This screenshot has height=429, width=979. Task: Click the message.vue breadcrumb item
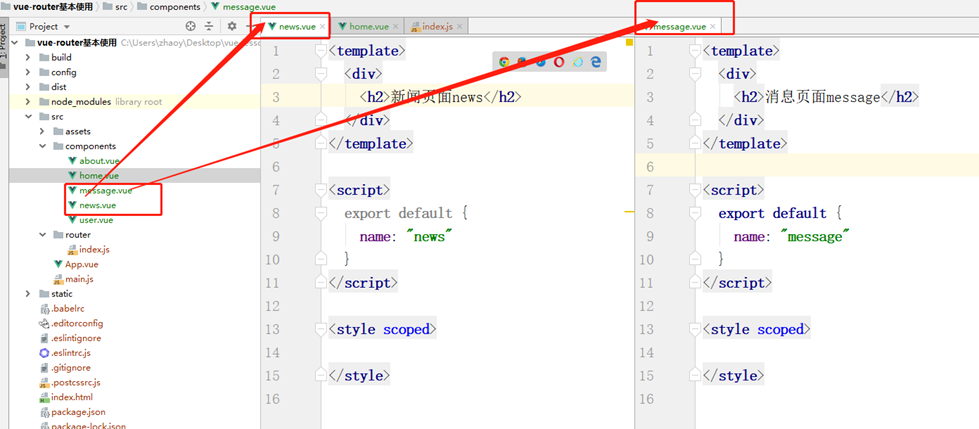(x=244, y=7)
